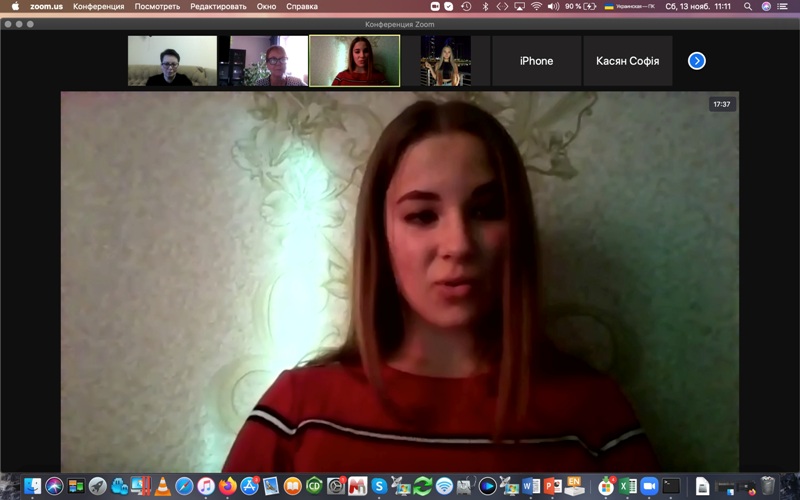Select the iPhone participant tile
This screenshot has height=500, width=800.
click(x=536, y=61)
